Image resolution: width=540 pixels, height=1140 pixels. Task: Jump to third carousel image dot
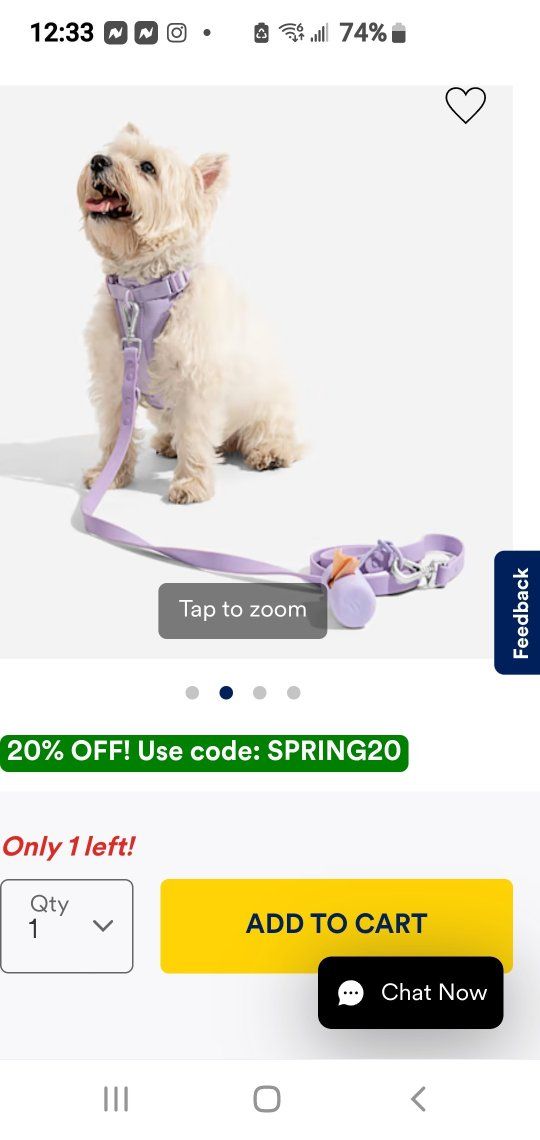[x=259, y=692]
